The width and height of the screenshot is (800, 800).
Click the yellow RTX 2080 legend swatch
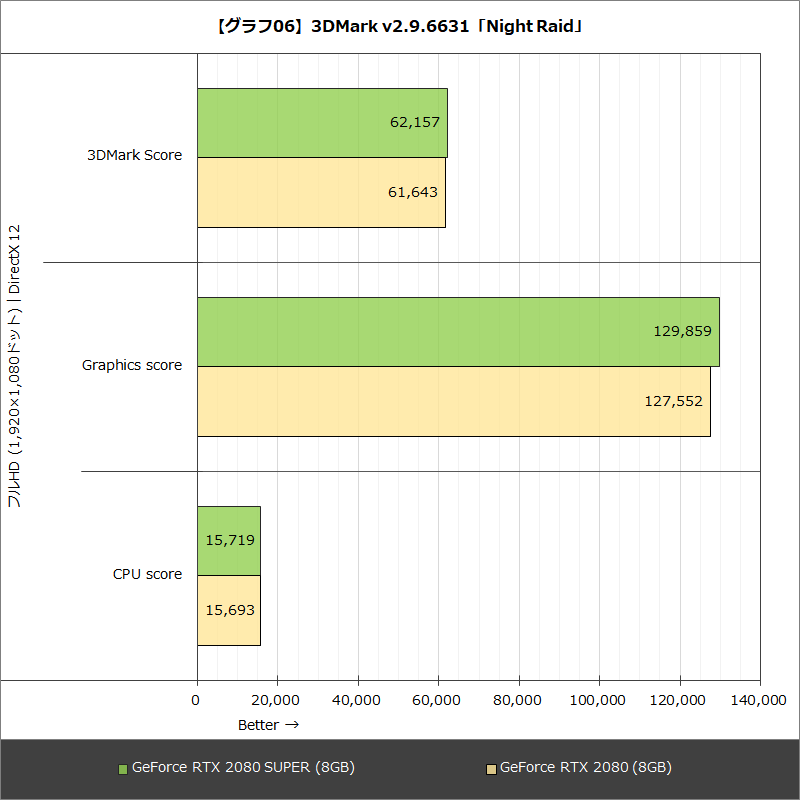point(493,767)
